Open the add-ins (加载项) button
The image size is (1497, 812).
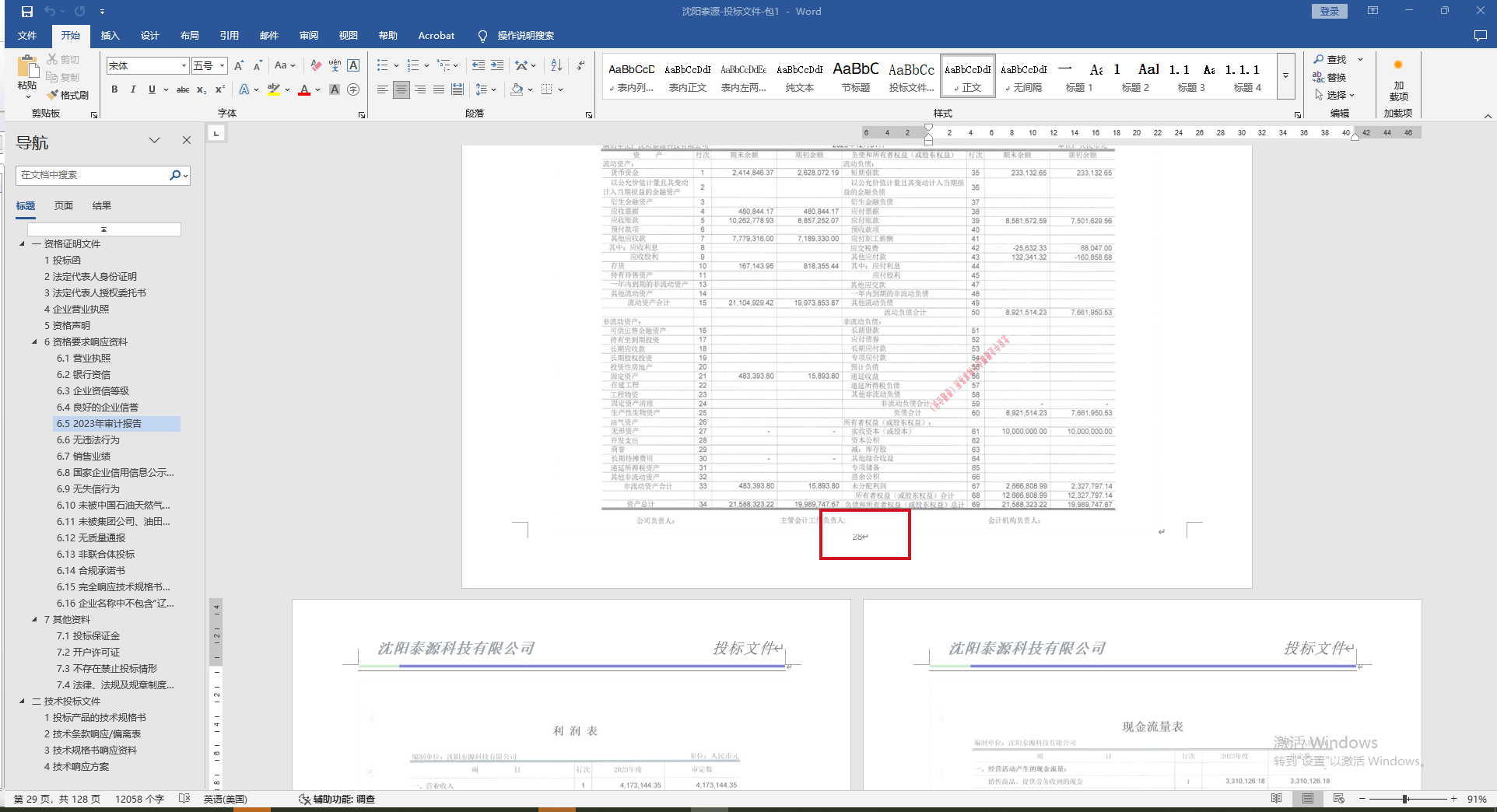tap(1398, 81)
